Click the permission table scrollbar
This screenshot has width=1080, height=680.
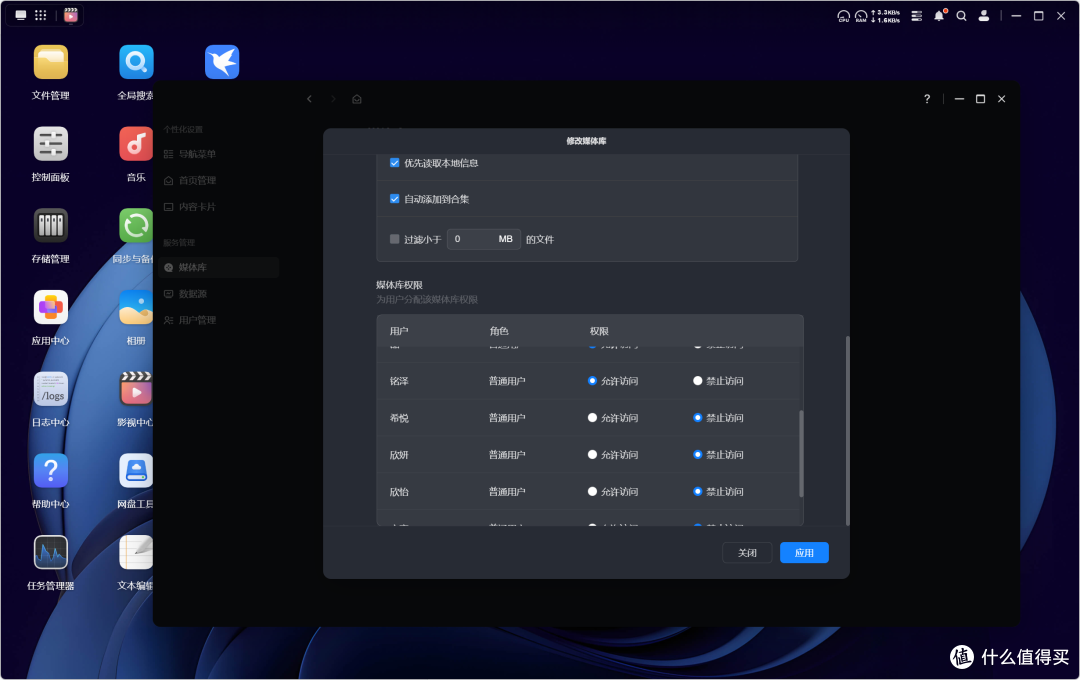coord(801,453)
